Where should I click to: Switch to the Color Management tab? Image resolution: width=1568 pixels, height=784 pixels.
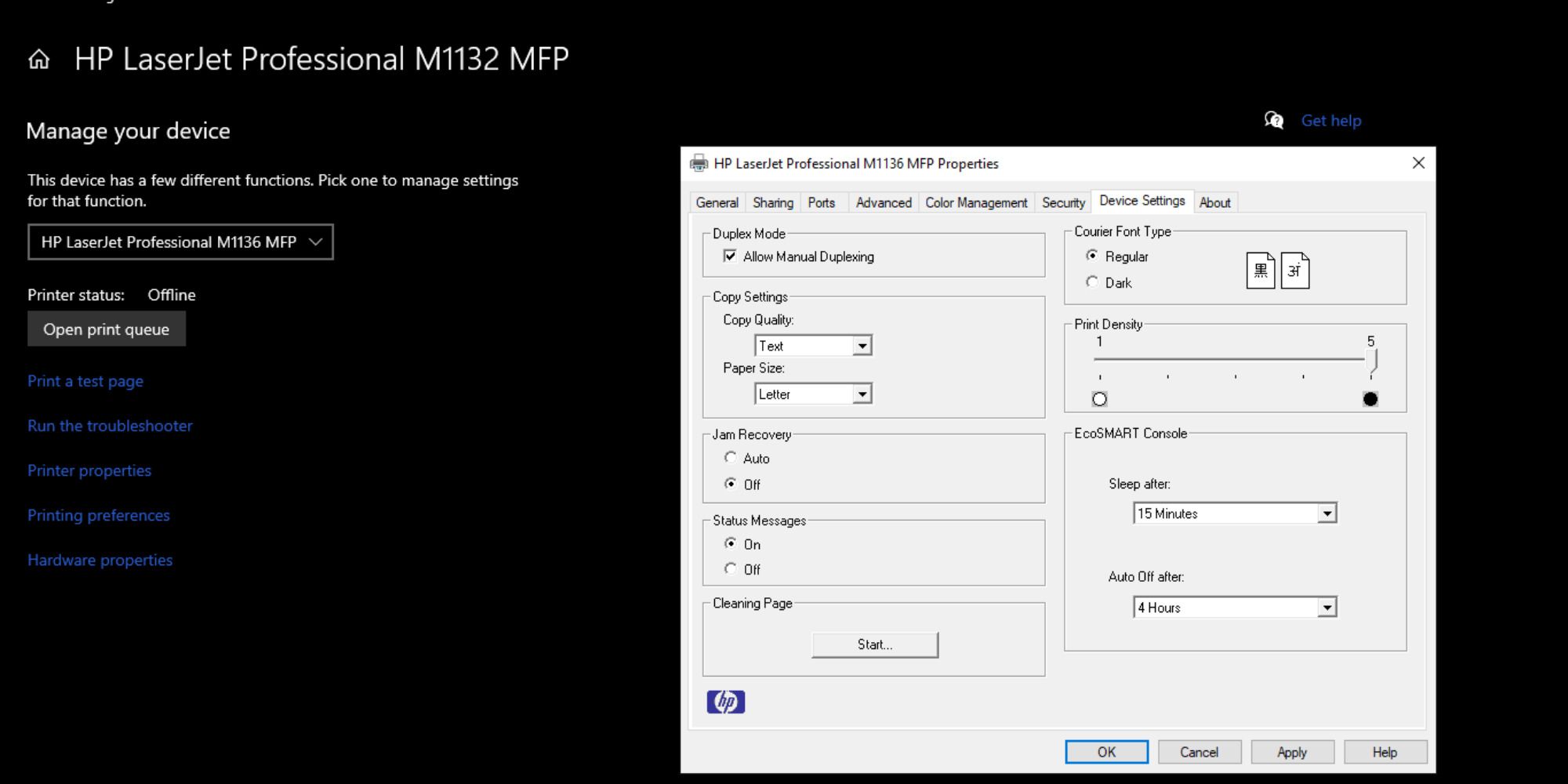pyautogui.click(x=976, y=202)
